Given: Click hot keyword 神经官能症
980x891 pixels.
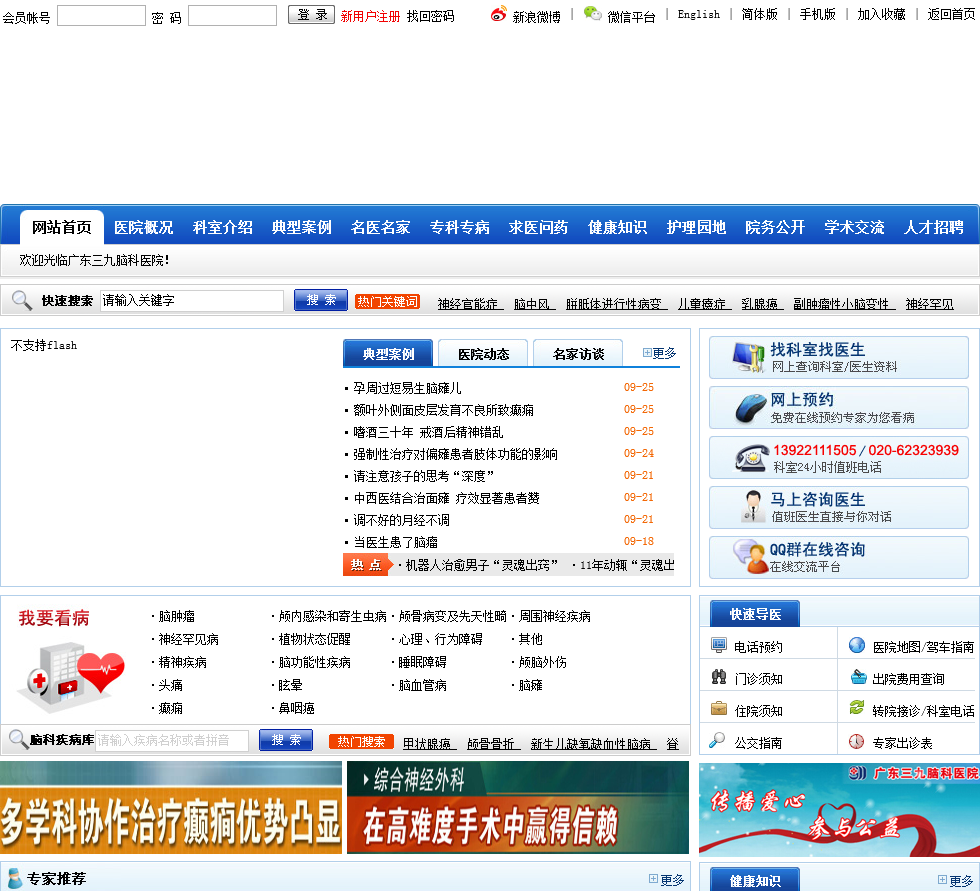Looking at the screenshot, I should (x=468, y=304).
